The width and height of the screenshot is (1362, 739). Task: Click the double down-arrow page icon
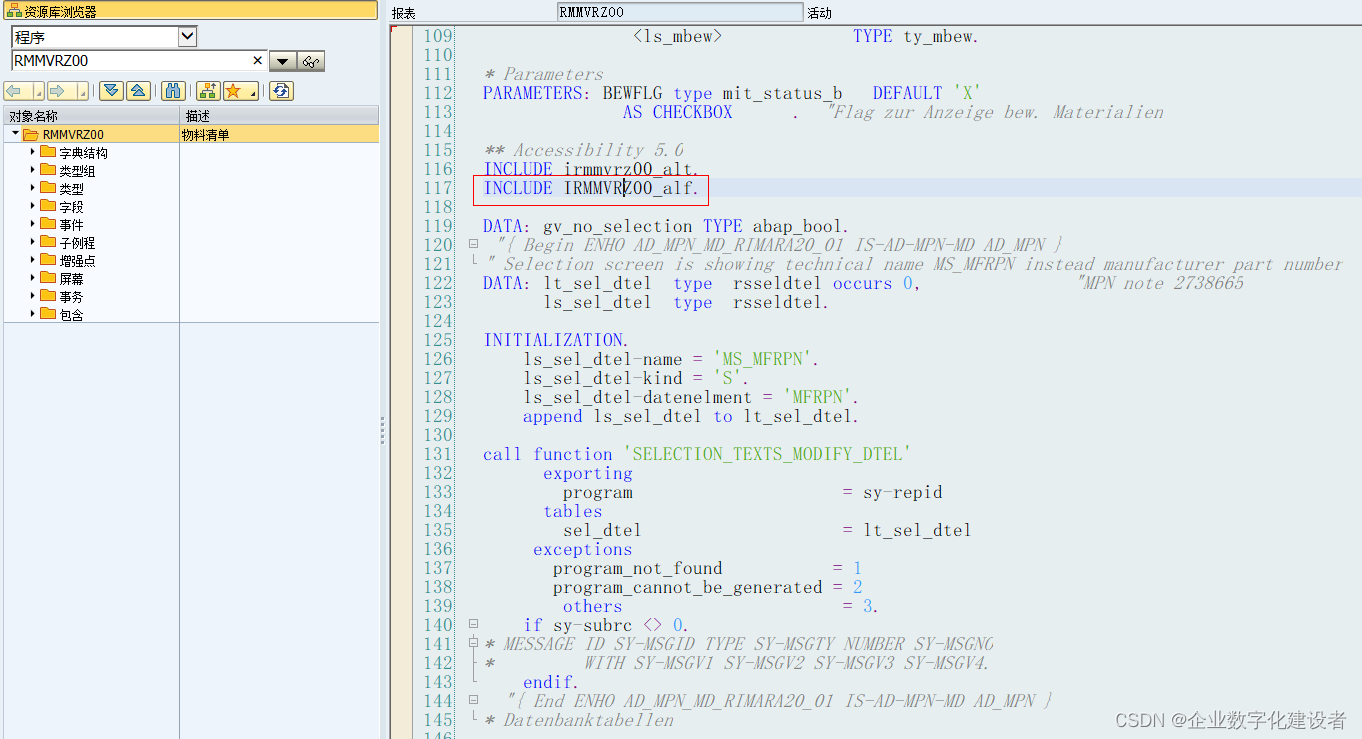[112, 90]
